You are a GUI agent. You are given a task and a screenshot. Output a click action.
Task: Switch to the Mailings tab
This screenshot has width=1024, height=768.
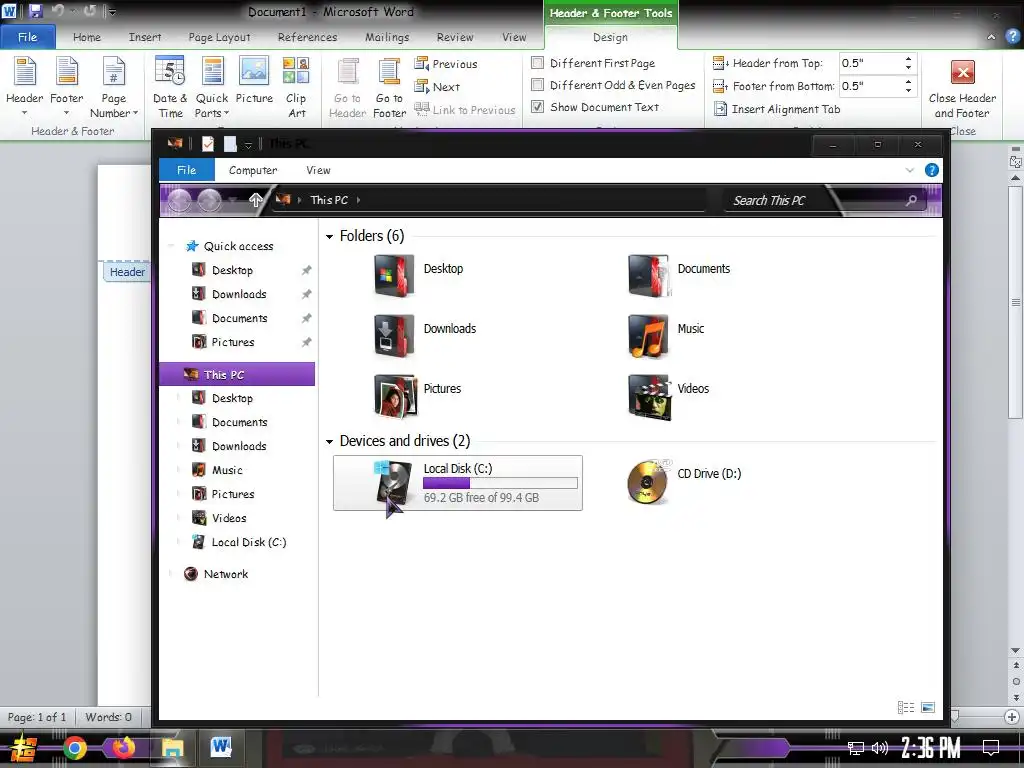pyautogui.click(x=387, y=37)
